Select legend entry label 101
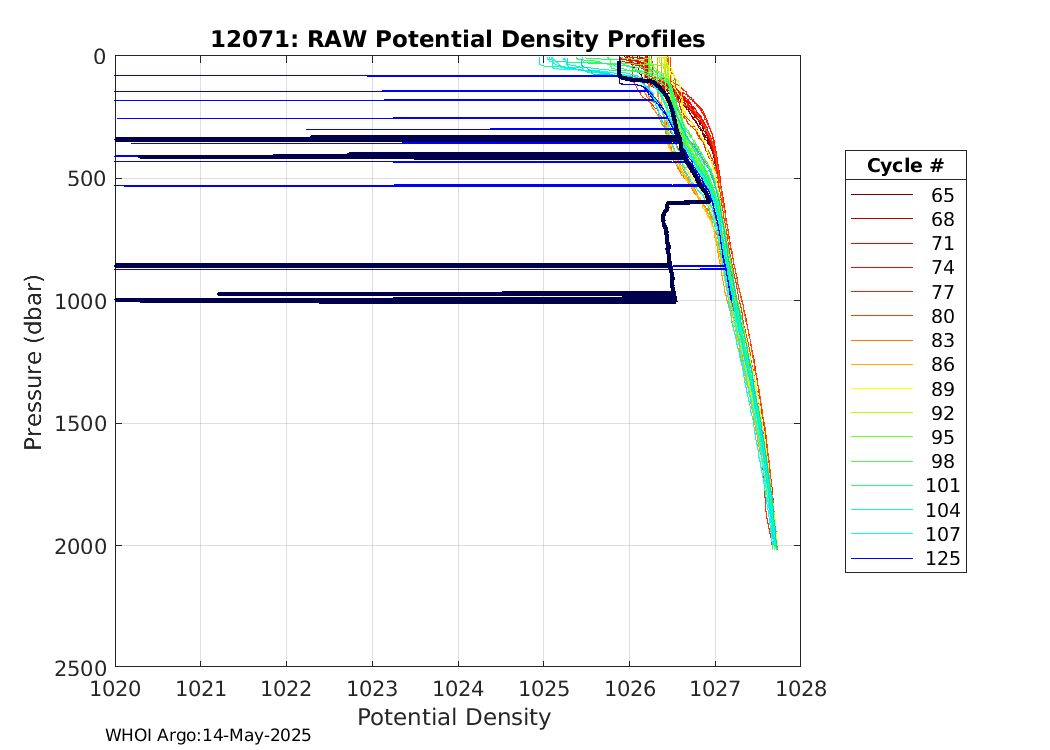1050x750 pixels. 942,486
